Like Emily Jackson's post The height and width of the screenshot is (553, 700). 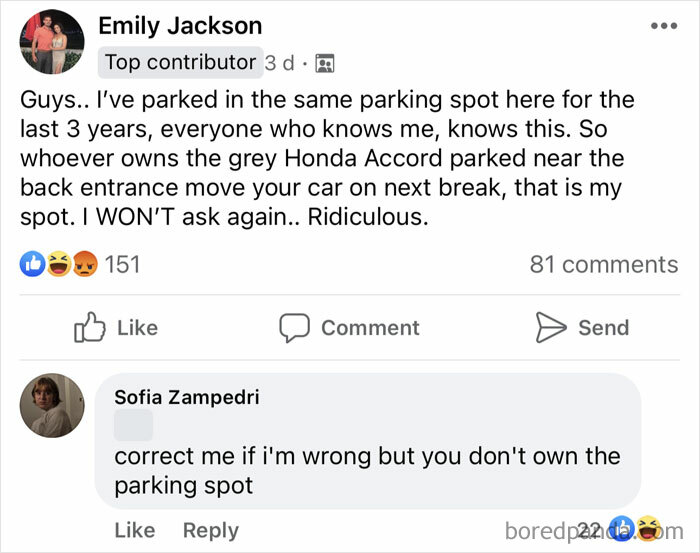(116, 327)
